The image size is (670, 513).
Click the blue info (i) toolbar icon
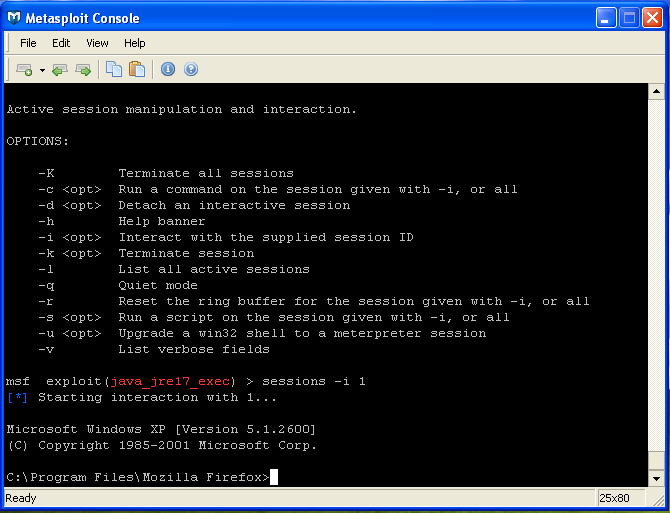(x=168, y=69)
